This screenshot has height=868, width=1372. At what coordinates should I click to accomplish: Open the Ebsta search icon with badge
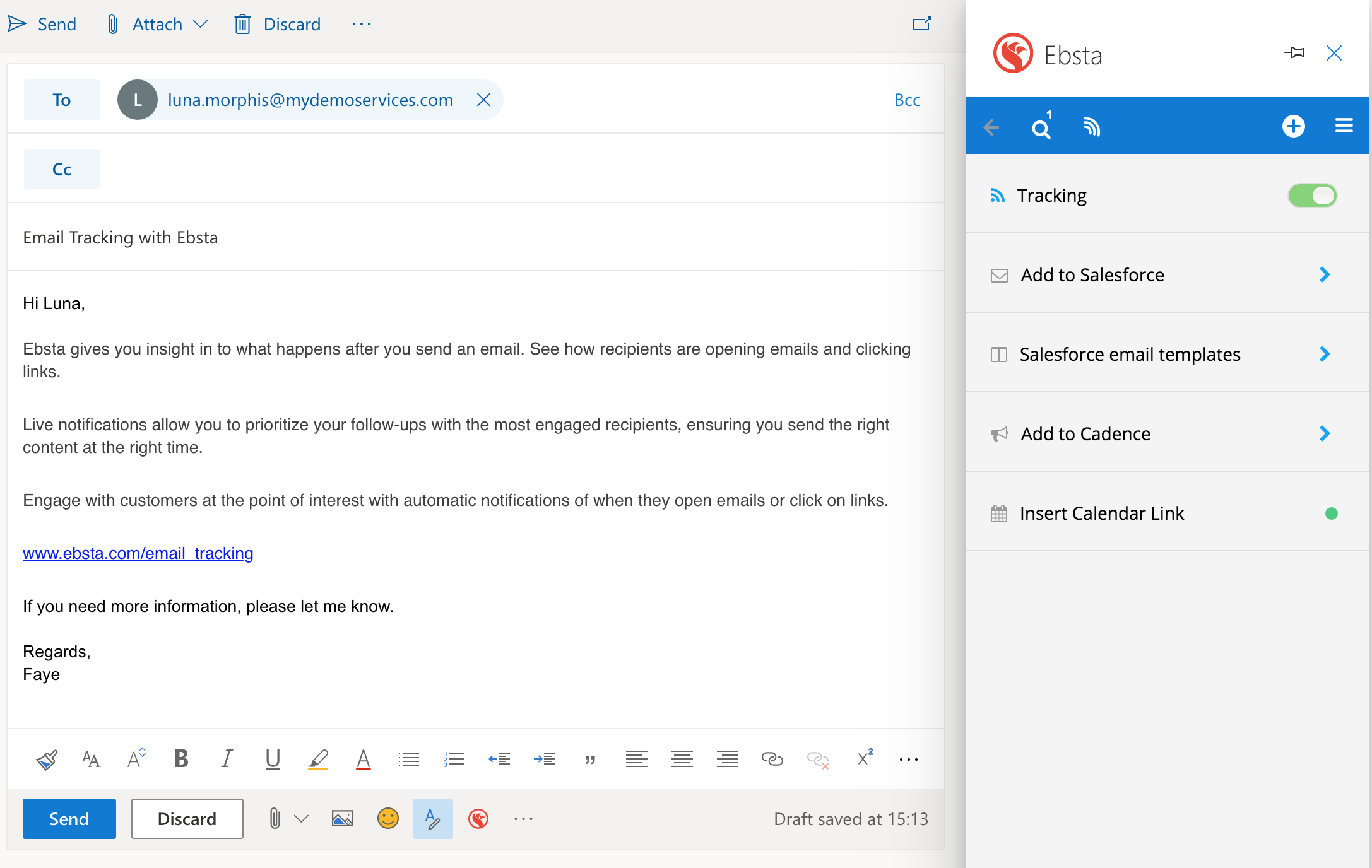[x=1041, y=127]
